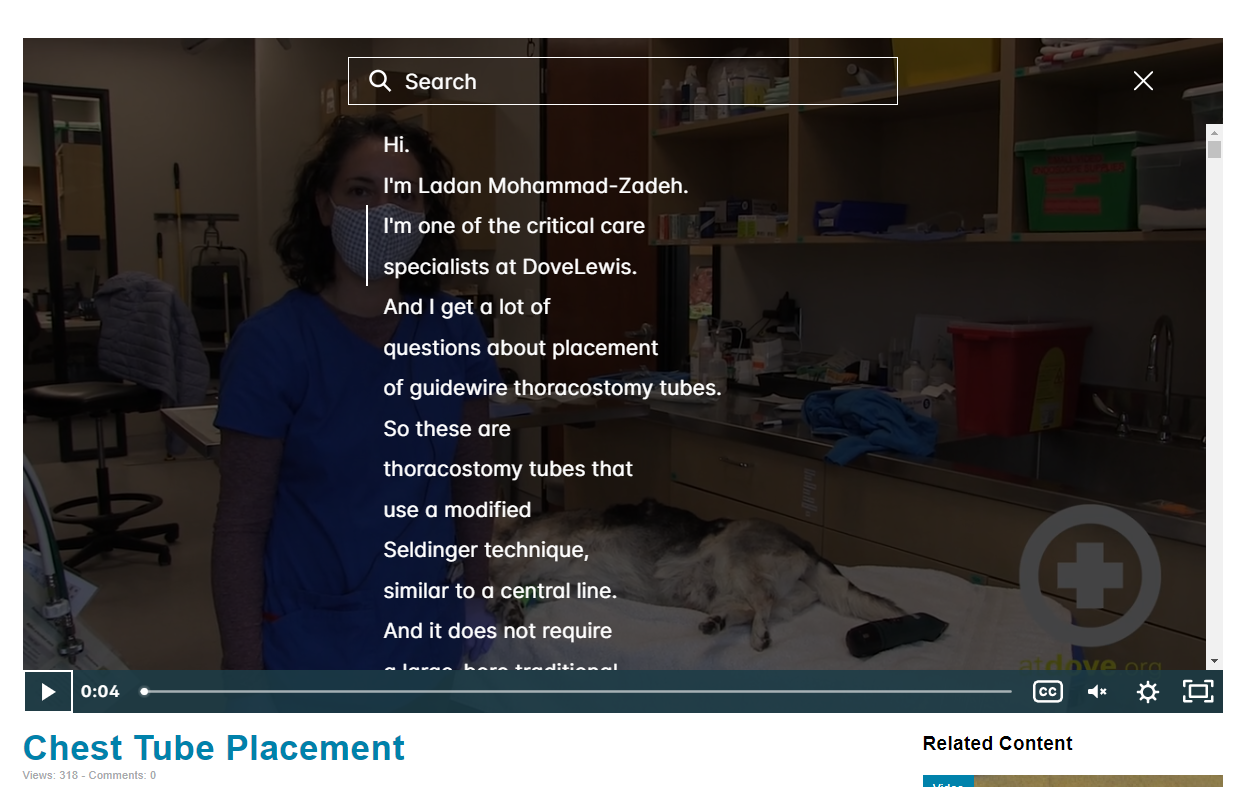Click into the transcript Search field
Screen dimensions: 1259x787
tap(622, 81)
